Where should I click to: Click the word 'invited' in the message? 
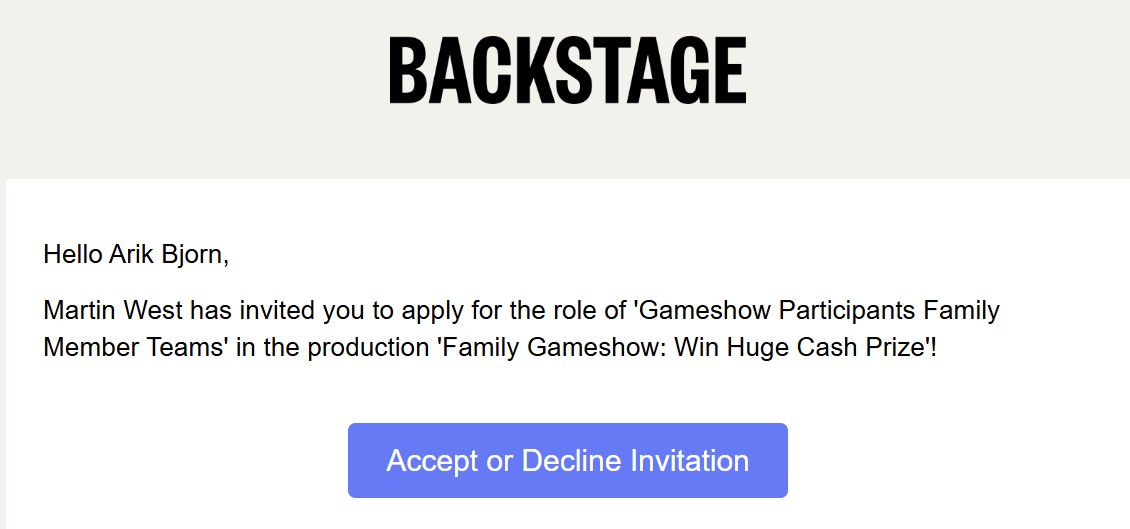tap(277, 311)
